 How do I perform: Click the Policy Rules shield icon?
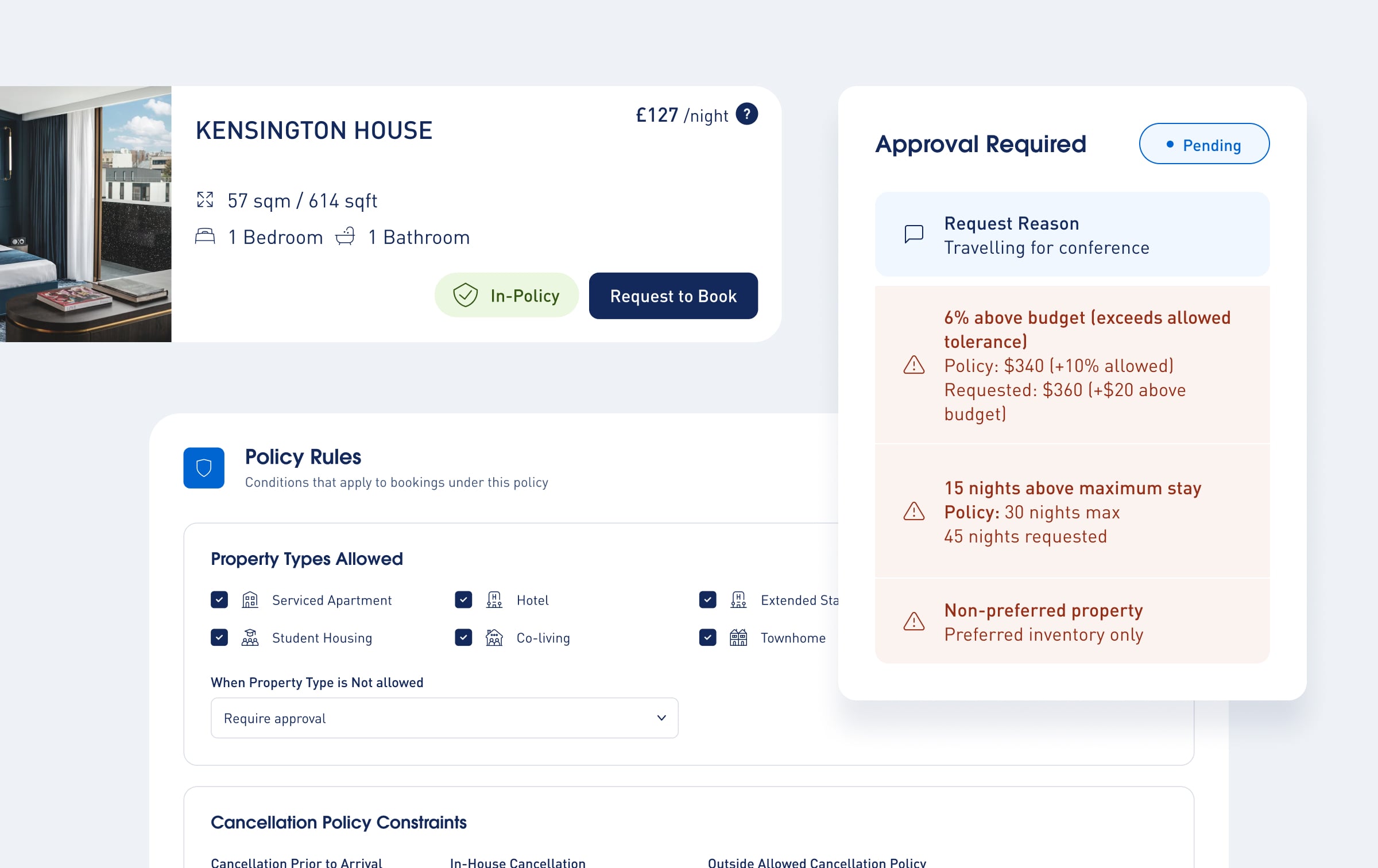(204, 468)
